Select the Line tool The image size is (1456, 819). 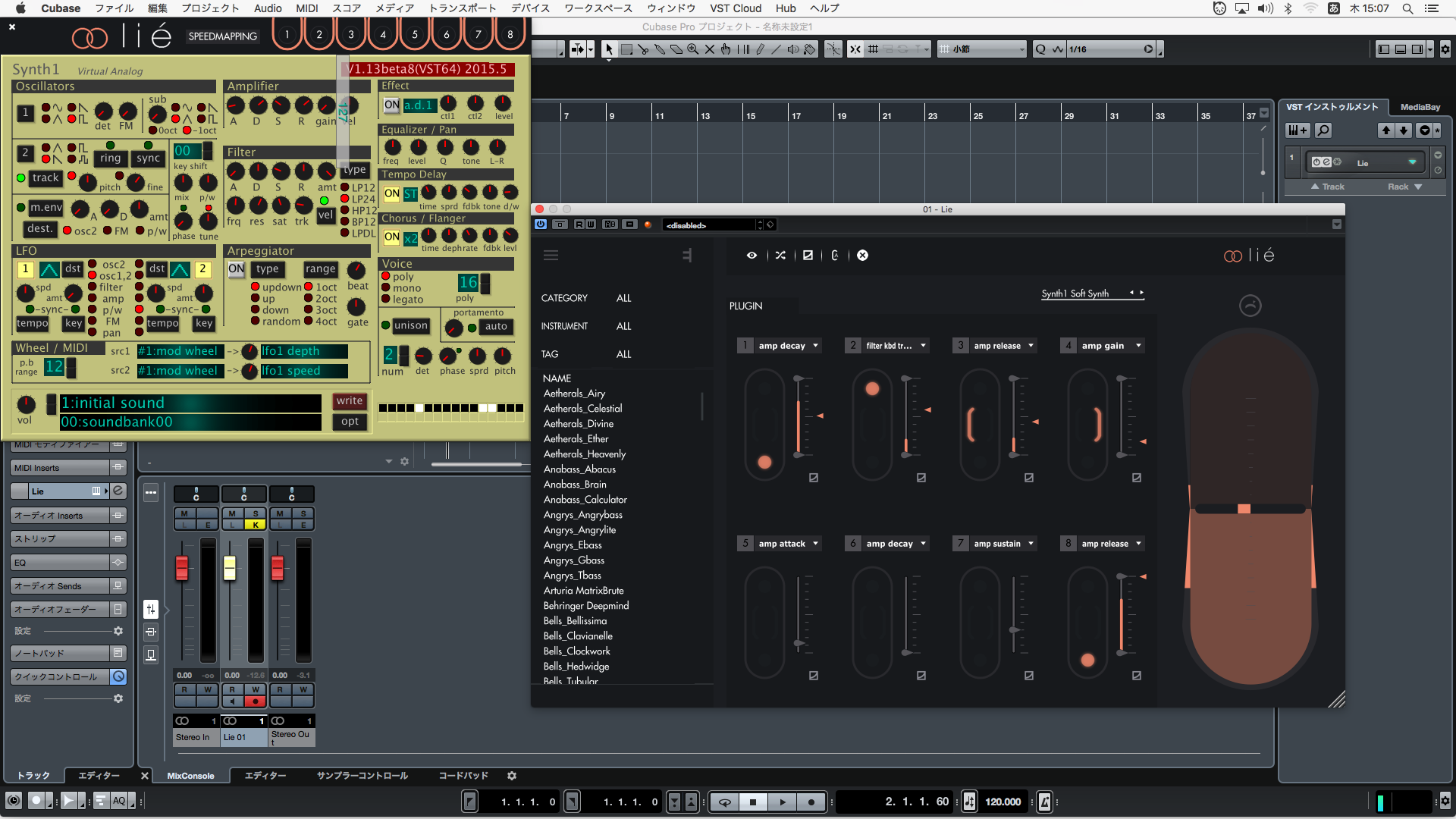coord(777,49)
